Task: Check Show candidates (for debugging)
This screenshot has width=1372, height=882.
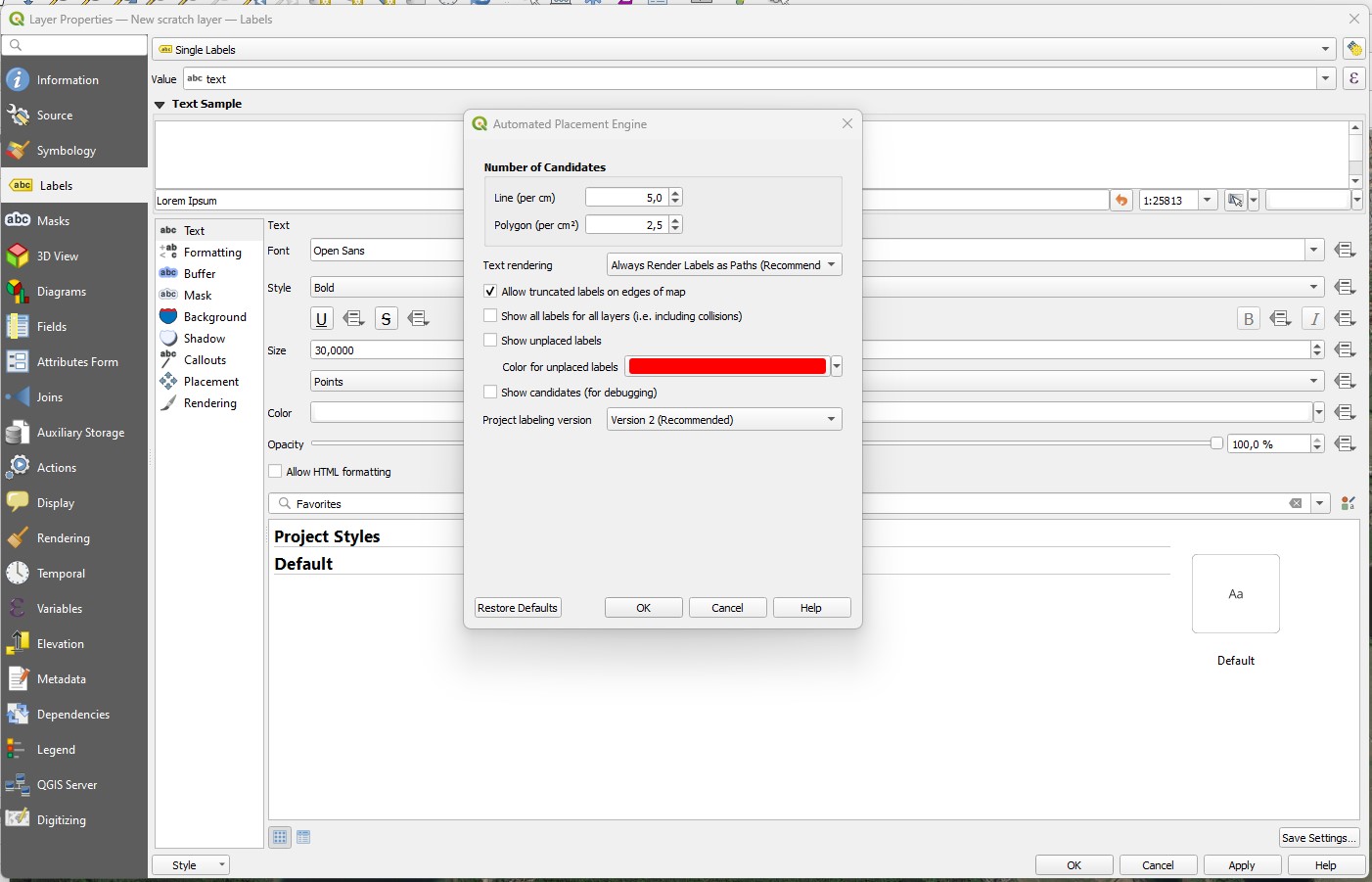Action: [489, 392]
